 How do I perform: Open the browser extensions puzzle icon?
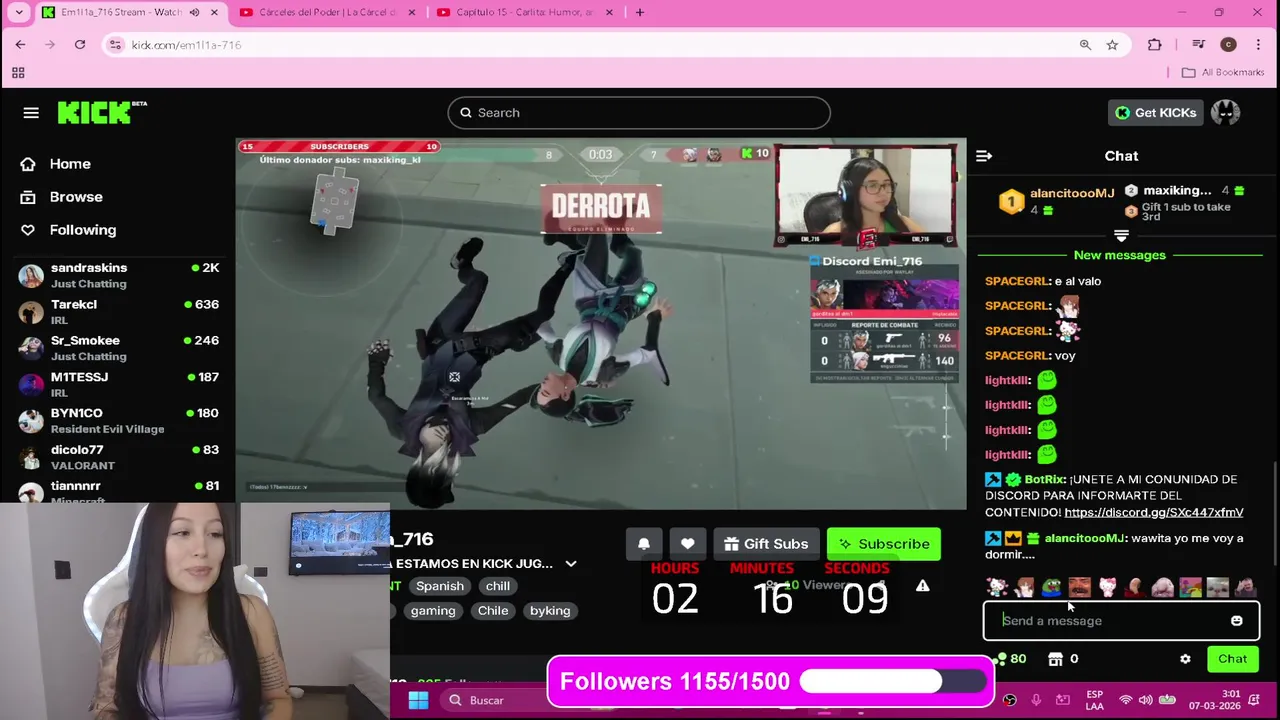coord(1155,45)
